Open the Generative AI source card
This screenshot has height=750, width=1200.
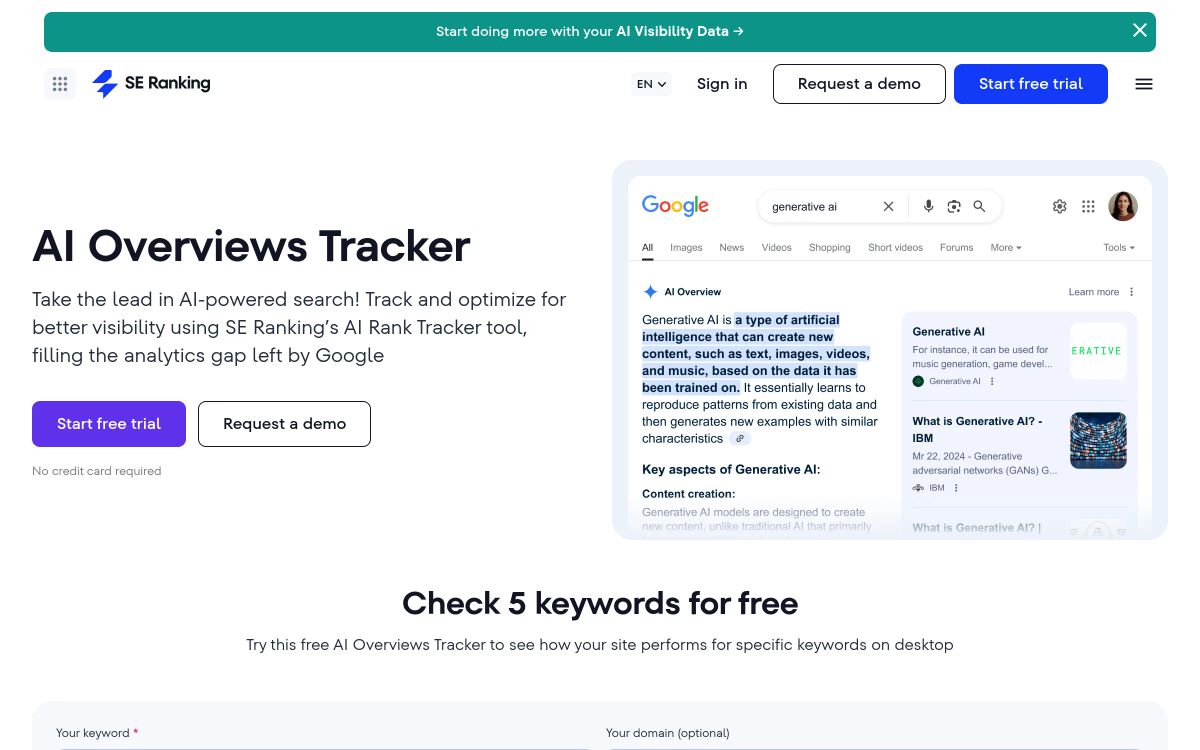[x=1020, y=357]
